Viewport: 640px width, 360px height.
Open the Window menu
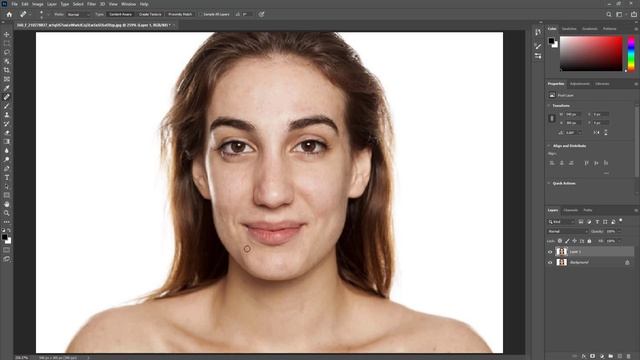[129, 4]
